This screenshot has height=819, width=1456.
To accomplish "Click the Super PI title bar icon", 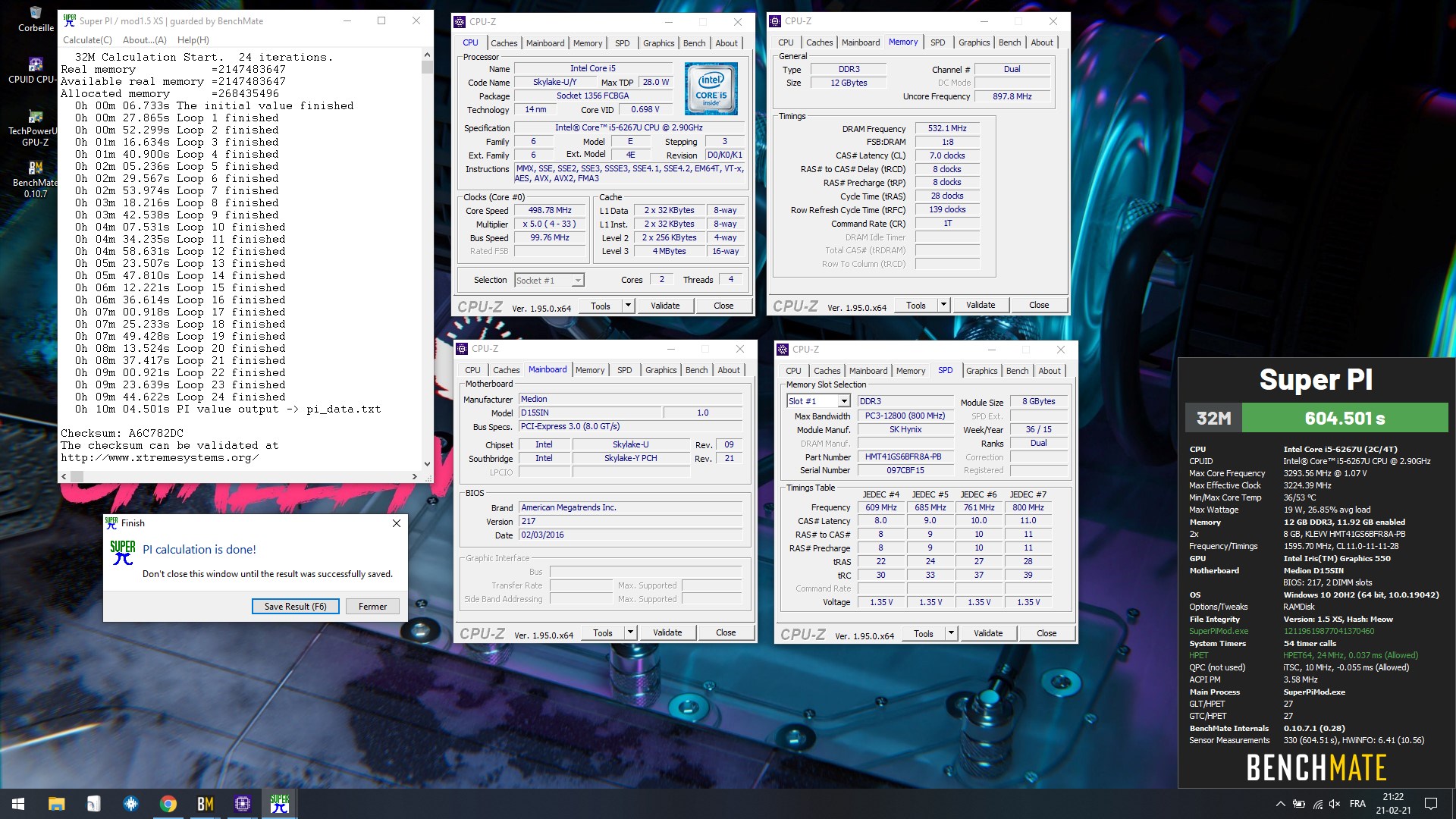I will click(x=70, y=20).
